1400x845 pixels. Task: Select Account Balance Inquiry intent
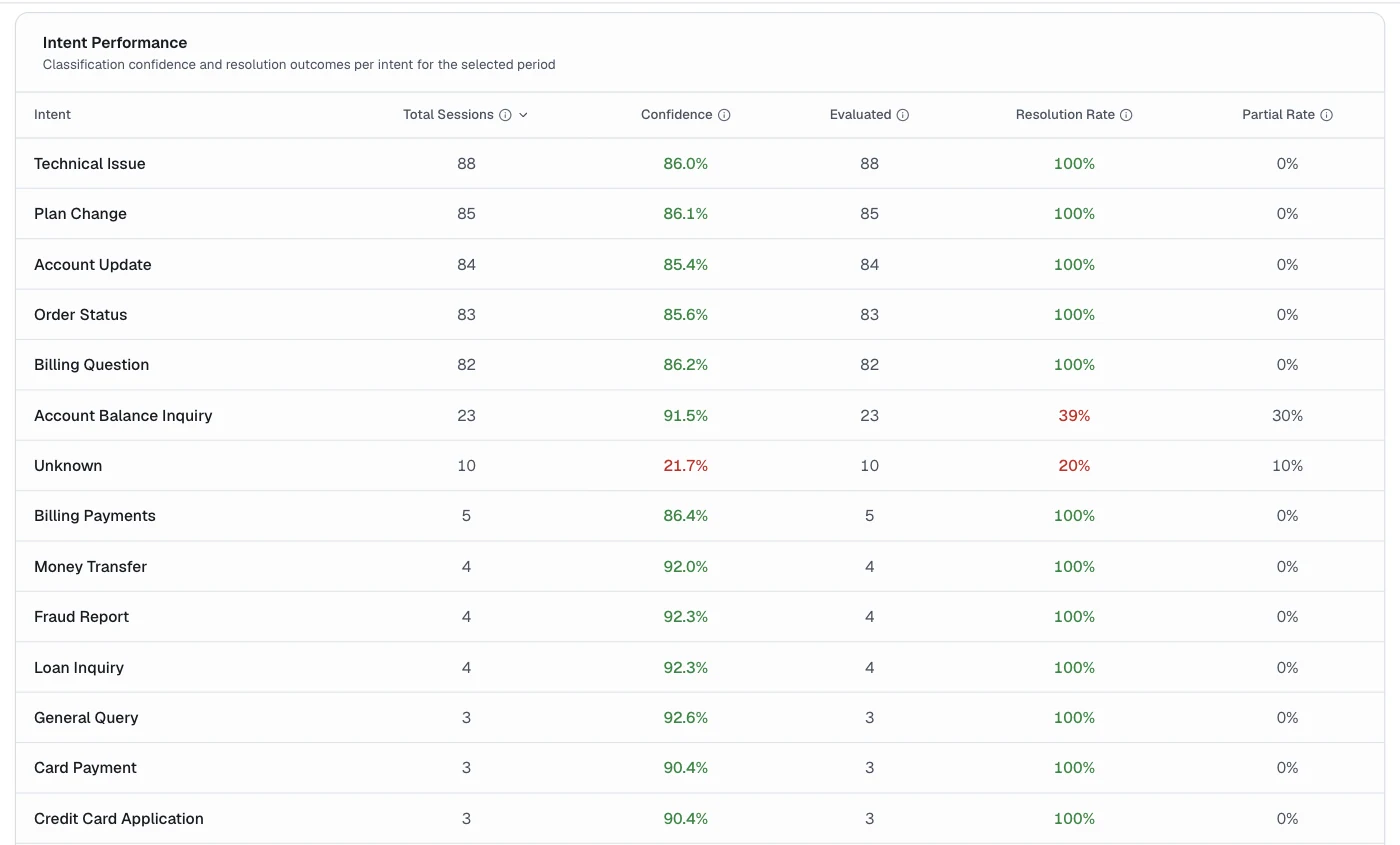click(x=123, y=416)
